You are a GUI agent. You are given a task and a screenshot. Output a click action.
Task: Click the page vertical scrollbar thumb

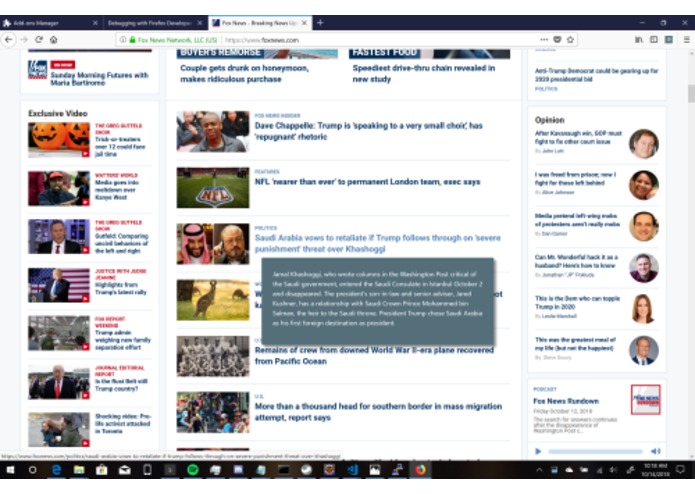coord(691,93)
